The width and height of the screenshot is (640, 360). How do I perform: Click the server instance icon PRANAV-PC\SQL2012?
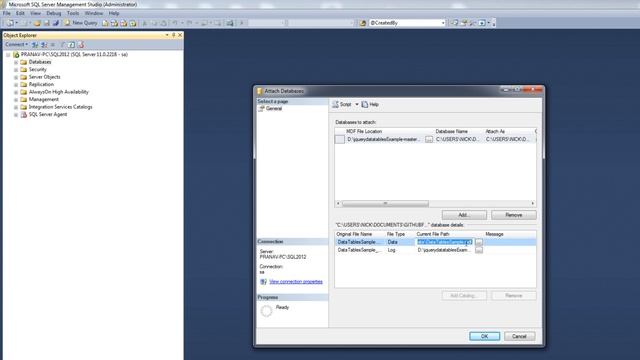pyautogui.click(x=16, y=54)
